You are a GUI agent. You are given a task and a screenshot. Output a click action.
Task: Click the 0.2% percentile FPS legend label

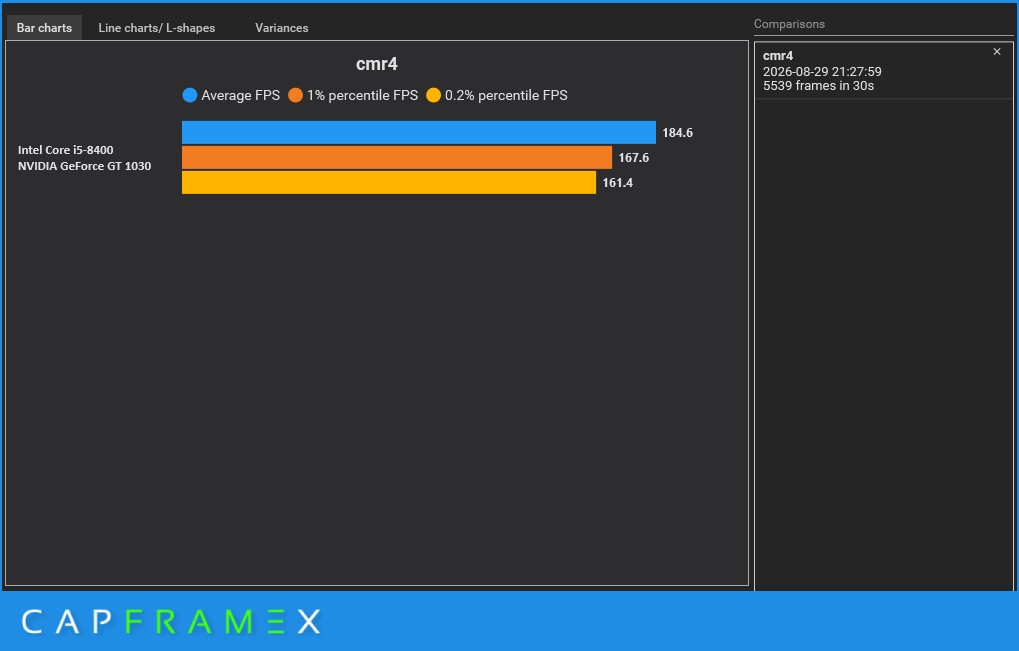pos(506,96)
